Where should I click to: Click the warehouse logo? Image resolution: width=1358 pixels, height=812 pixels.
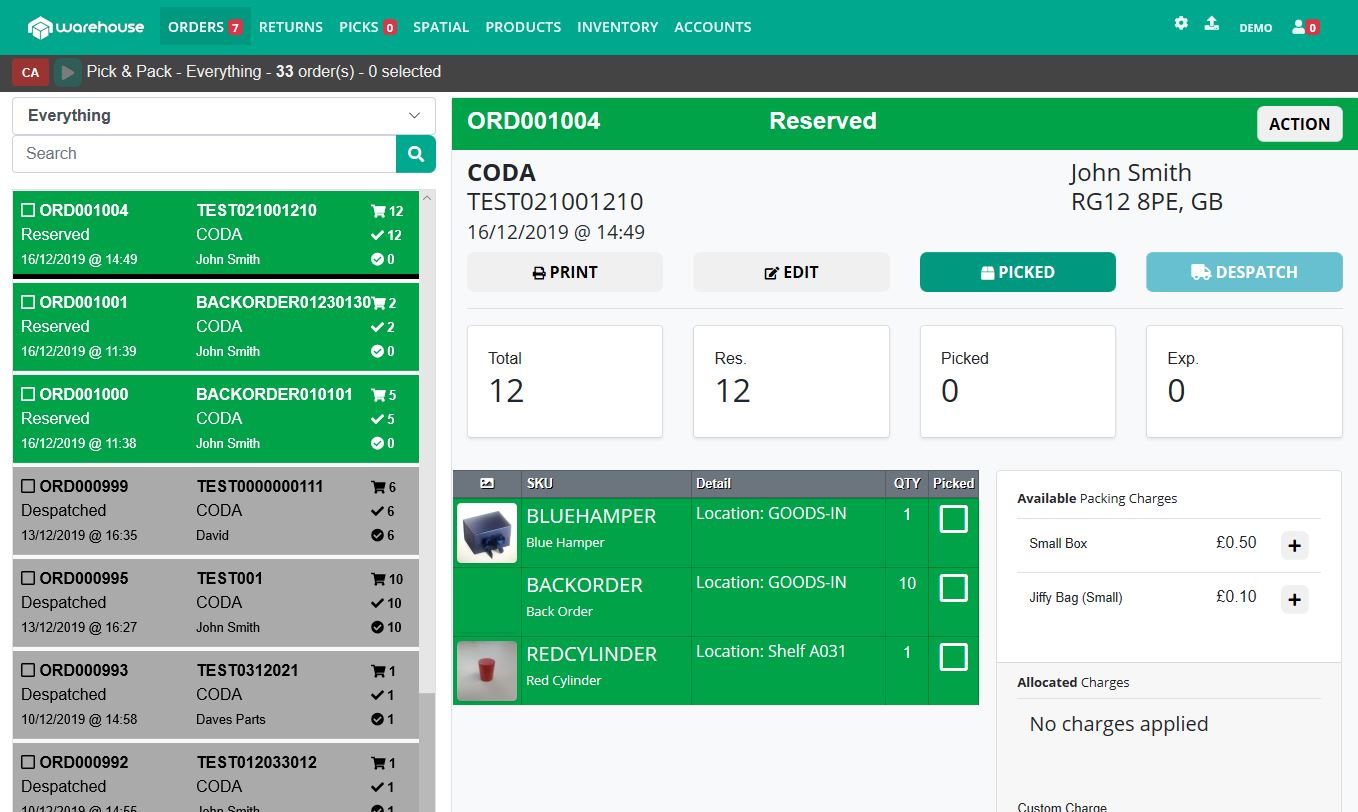click(x=86, y=27)
